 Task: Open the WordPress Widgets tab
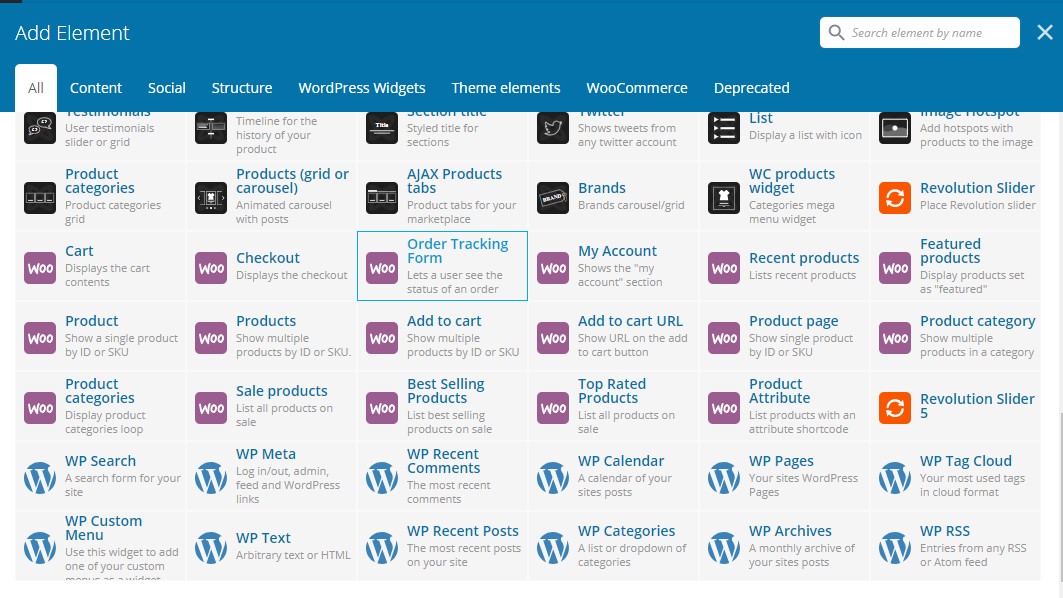(x=362, y=88)
